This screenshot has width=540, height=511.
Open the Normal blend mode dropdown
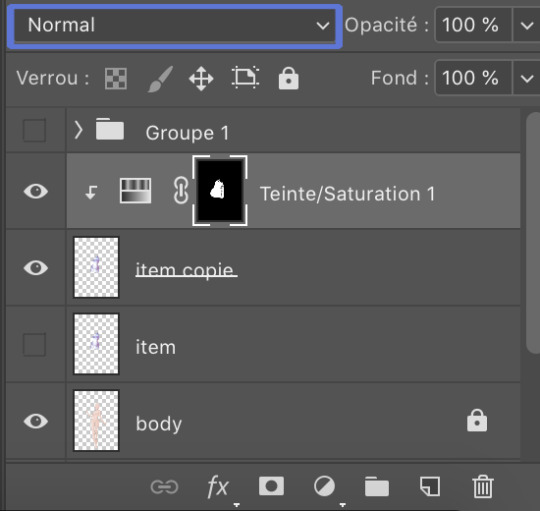click(x=175, y=25)
